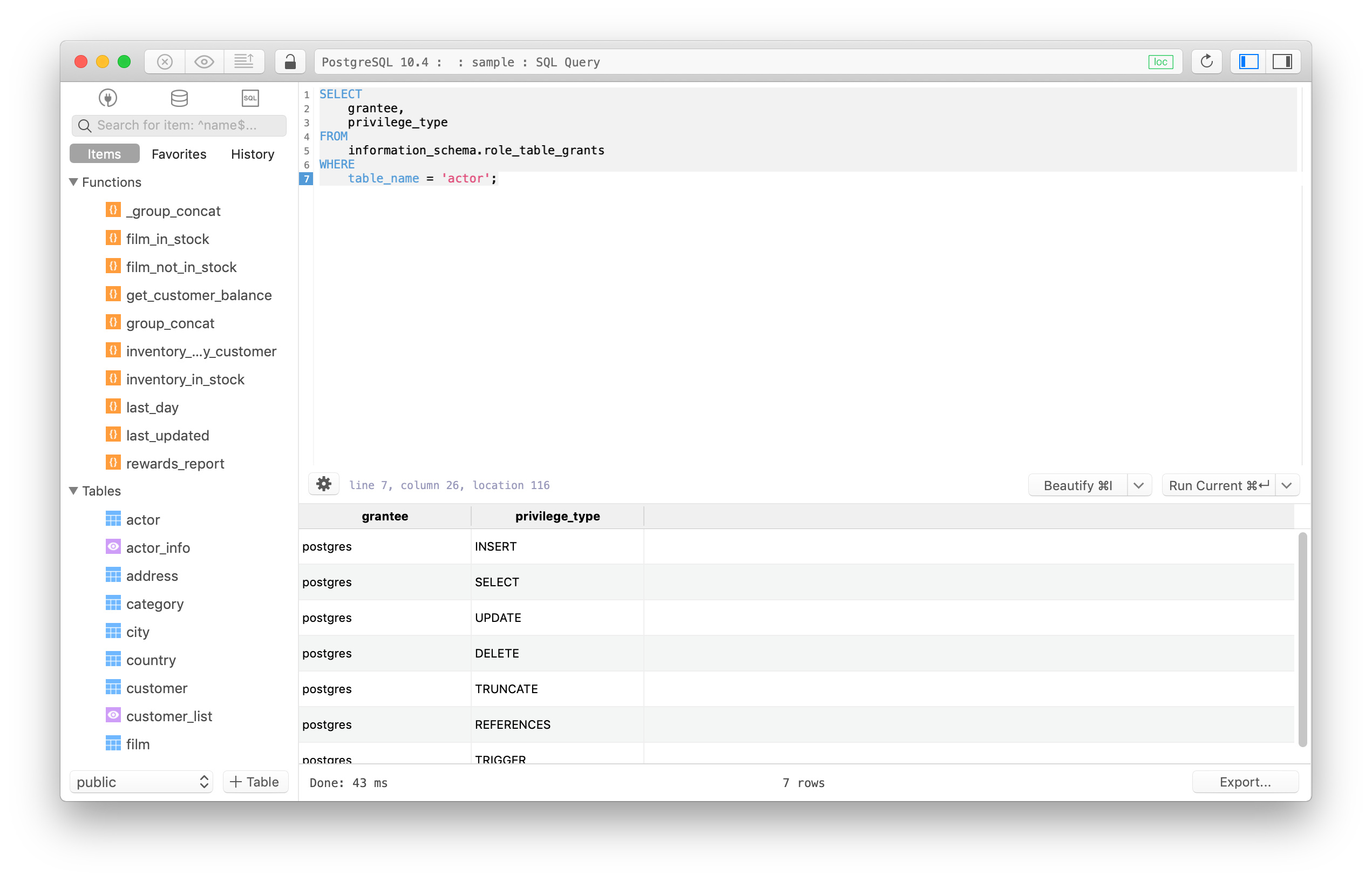Click the database icon in sidebar
This screenshot has width=1372, height=881.
click(x=178, y=97)
